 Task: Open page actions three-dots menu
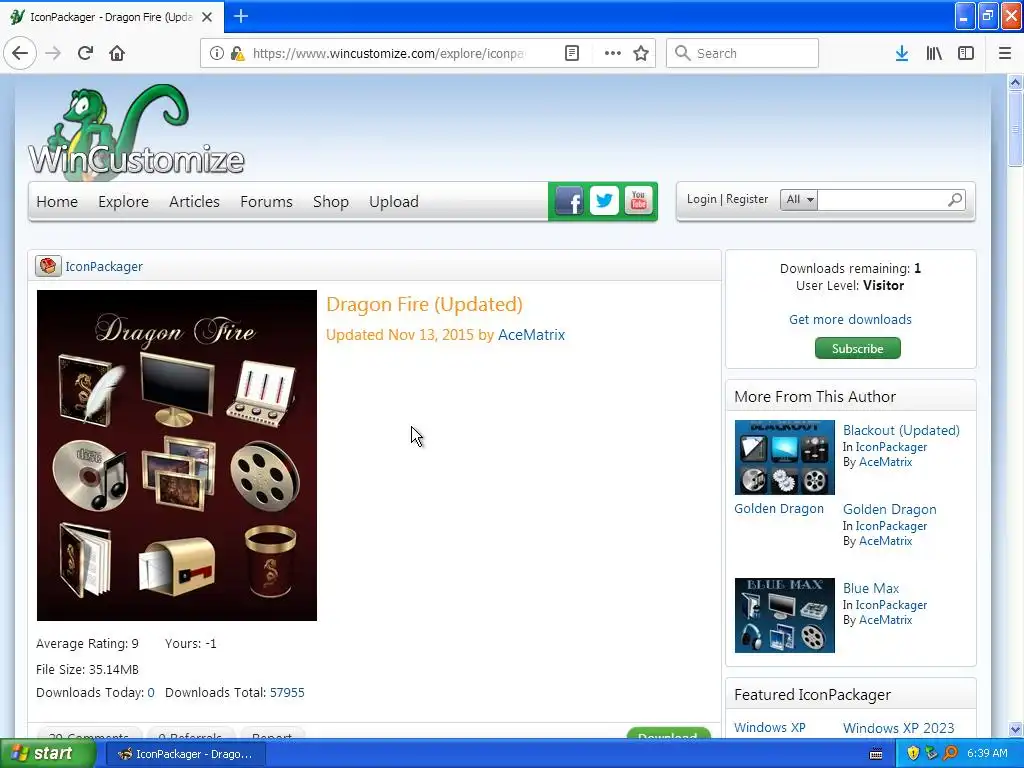[613, 53]
